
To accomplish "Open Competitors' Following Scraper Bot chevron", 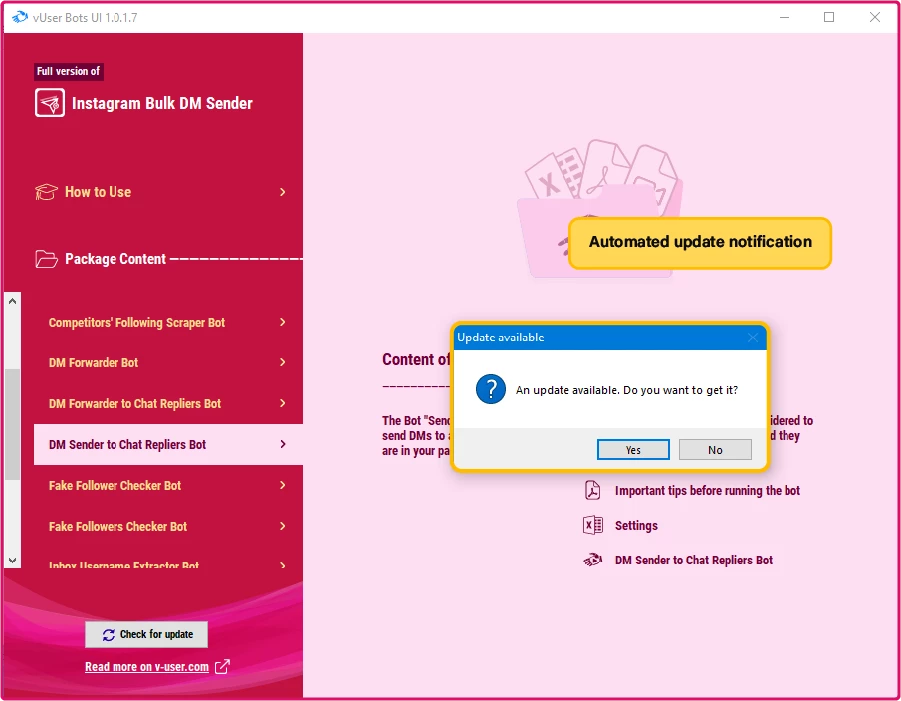I will 283,322.
